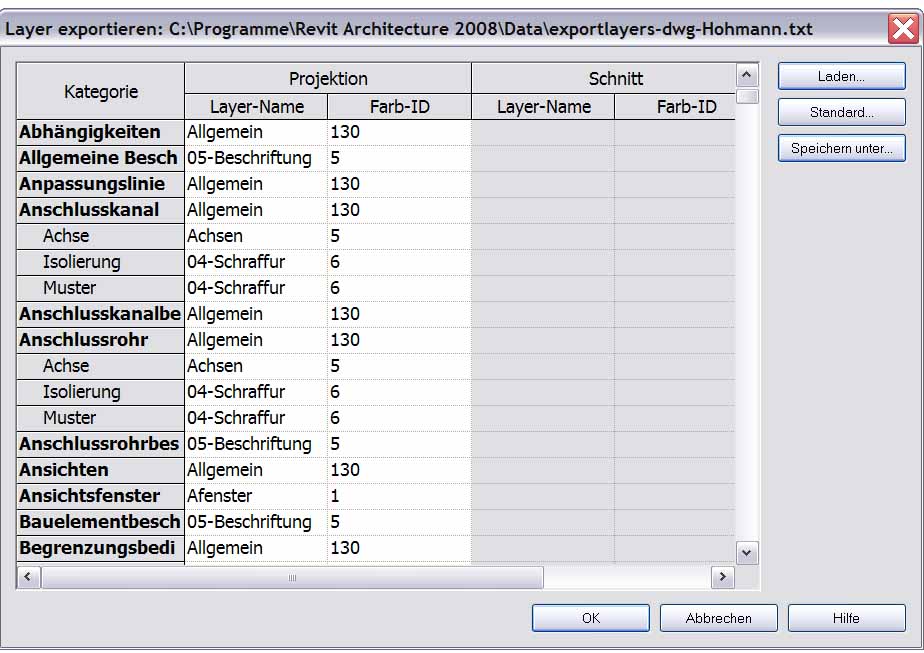Edit 05-Beschriftung of Anschlussrohrbes

256,444
